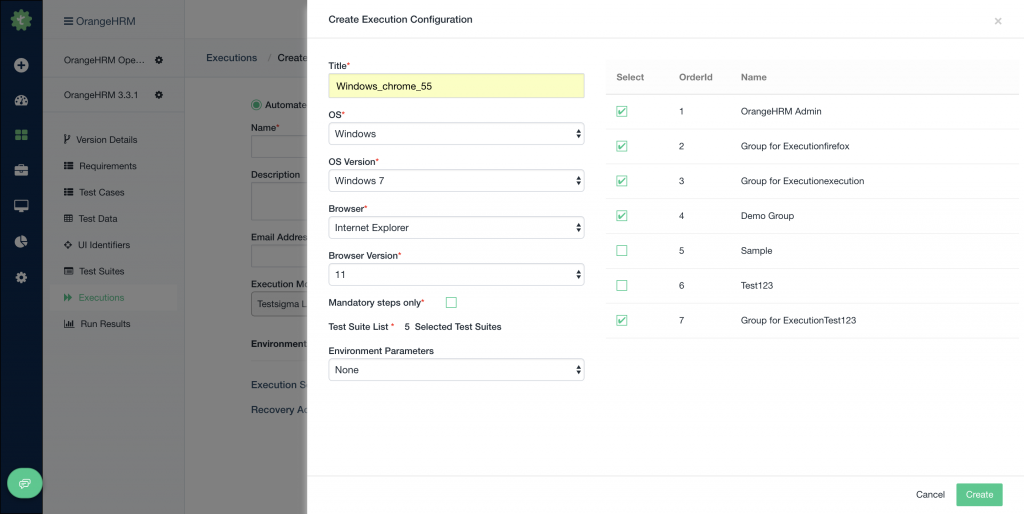Click the Cancel button
The height and width of the screenshot is (514, 1024).
(x=930, y=495)
